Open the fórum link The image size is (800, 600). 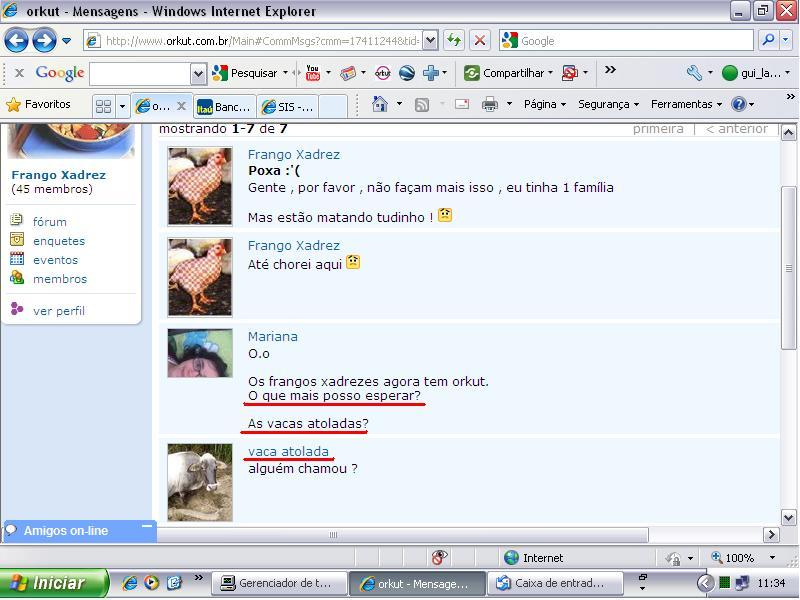(x=49, y=222)
